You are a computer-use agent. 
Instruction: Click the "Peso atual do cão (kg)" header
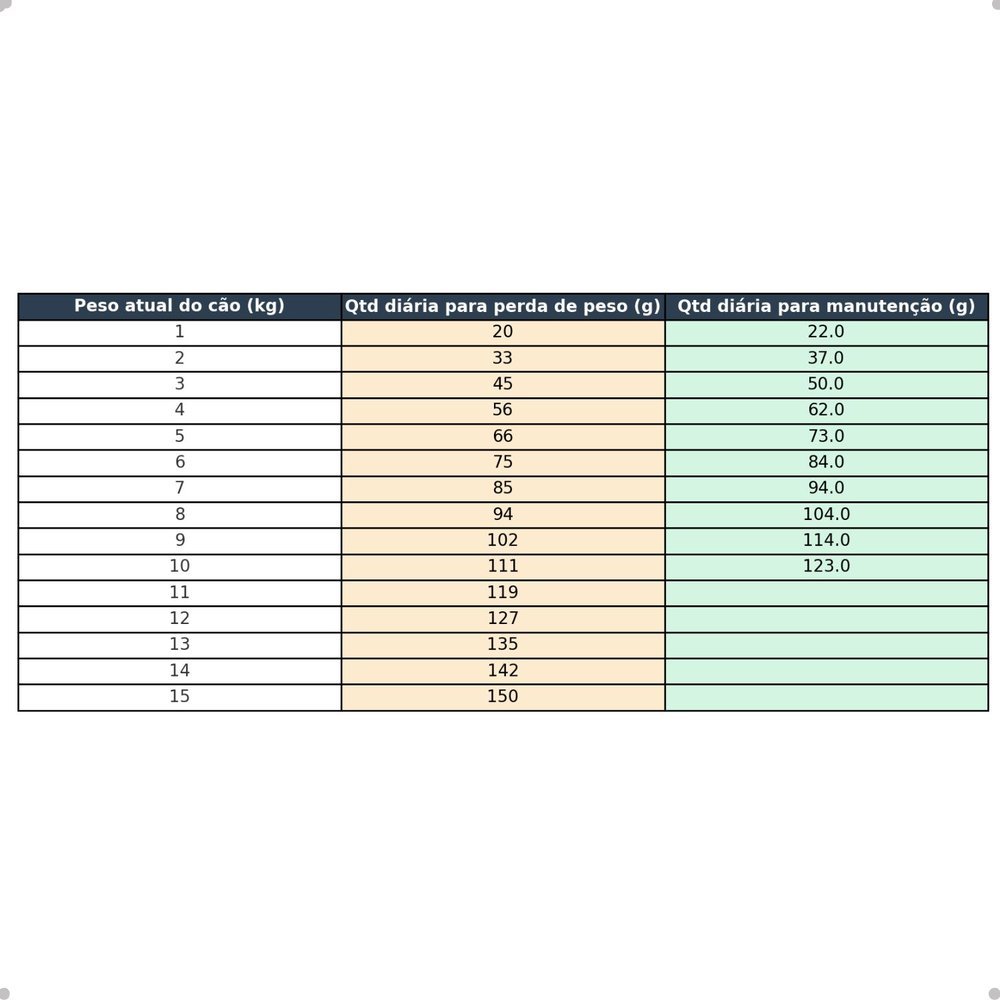click(179, 306)
